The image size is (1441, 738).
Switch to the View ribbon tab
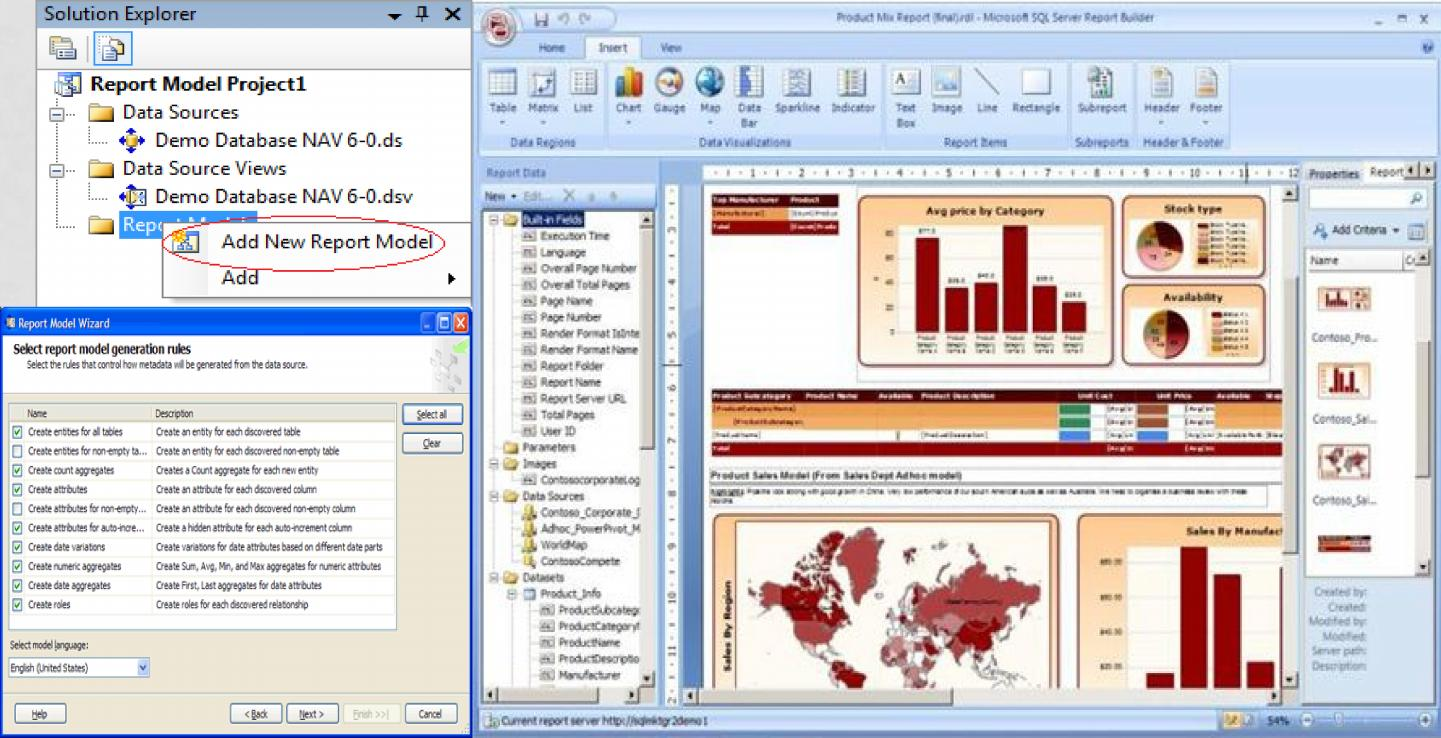[x=671, y=48]
